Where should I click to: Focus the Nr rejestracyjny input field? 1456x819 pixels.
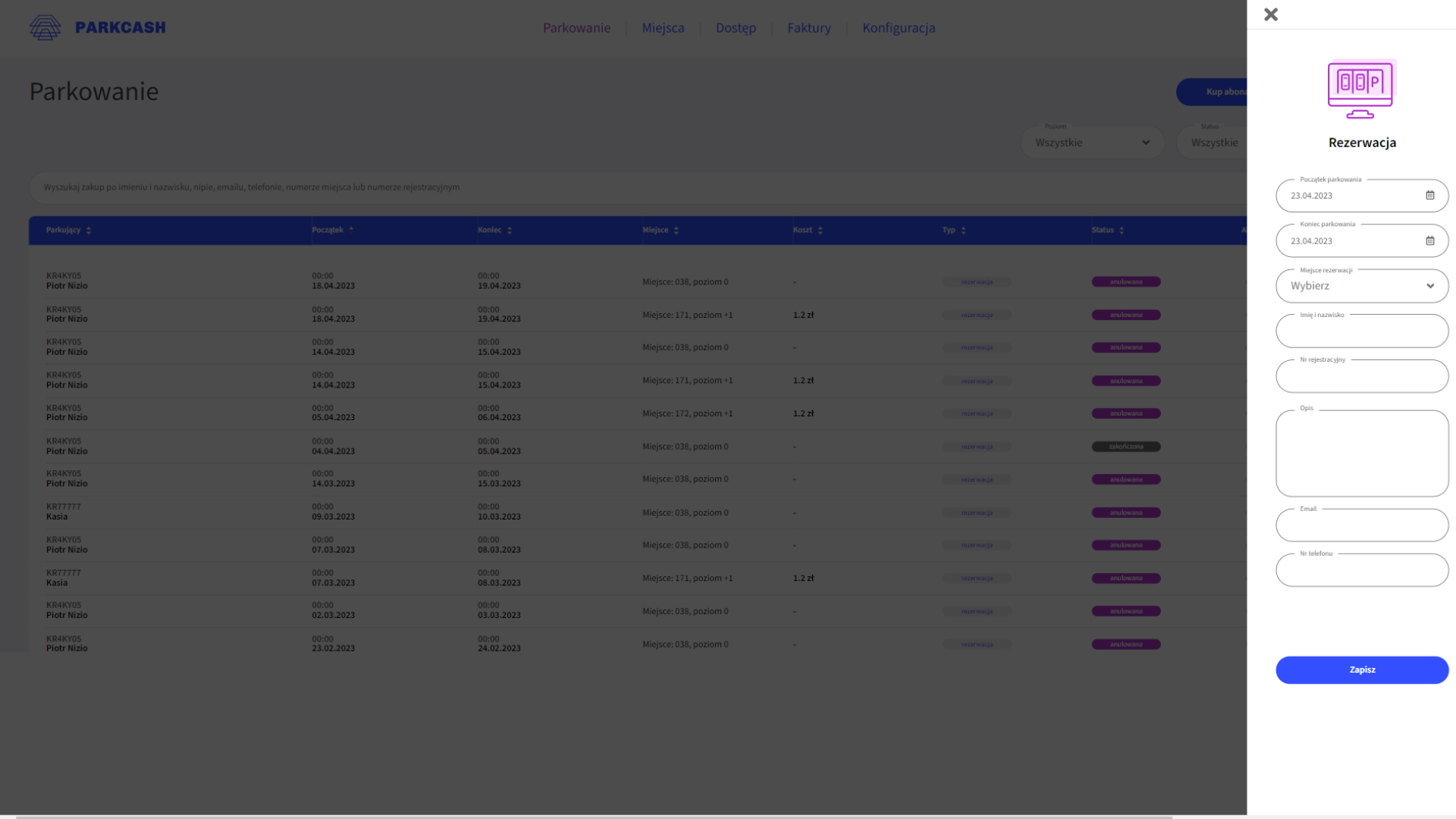click(x=1362, y=377)
